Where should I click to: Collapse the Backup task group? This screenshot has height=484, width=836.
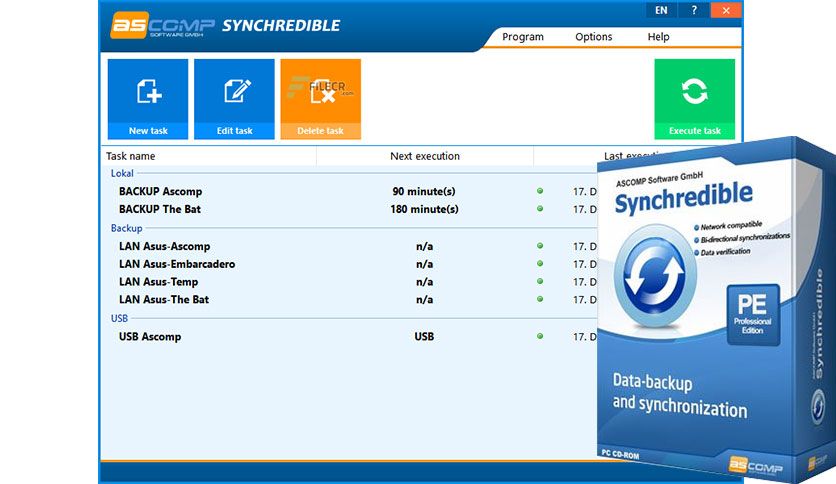point(126,228)
